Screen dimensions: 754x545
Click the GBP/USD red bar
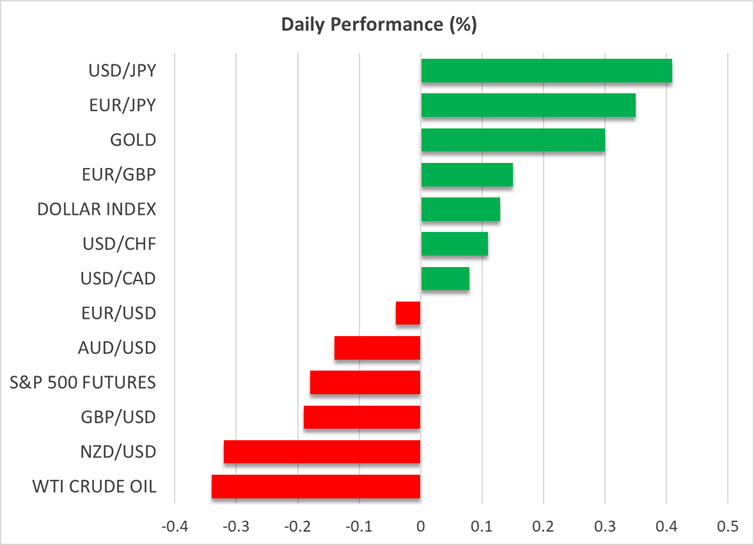362,417
